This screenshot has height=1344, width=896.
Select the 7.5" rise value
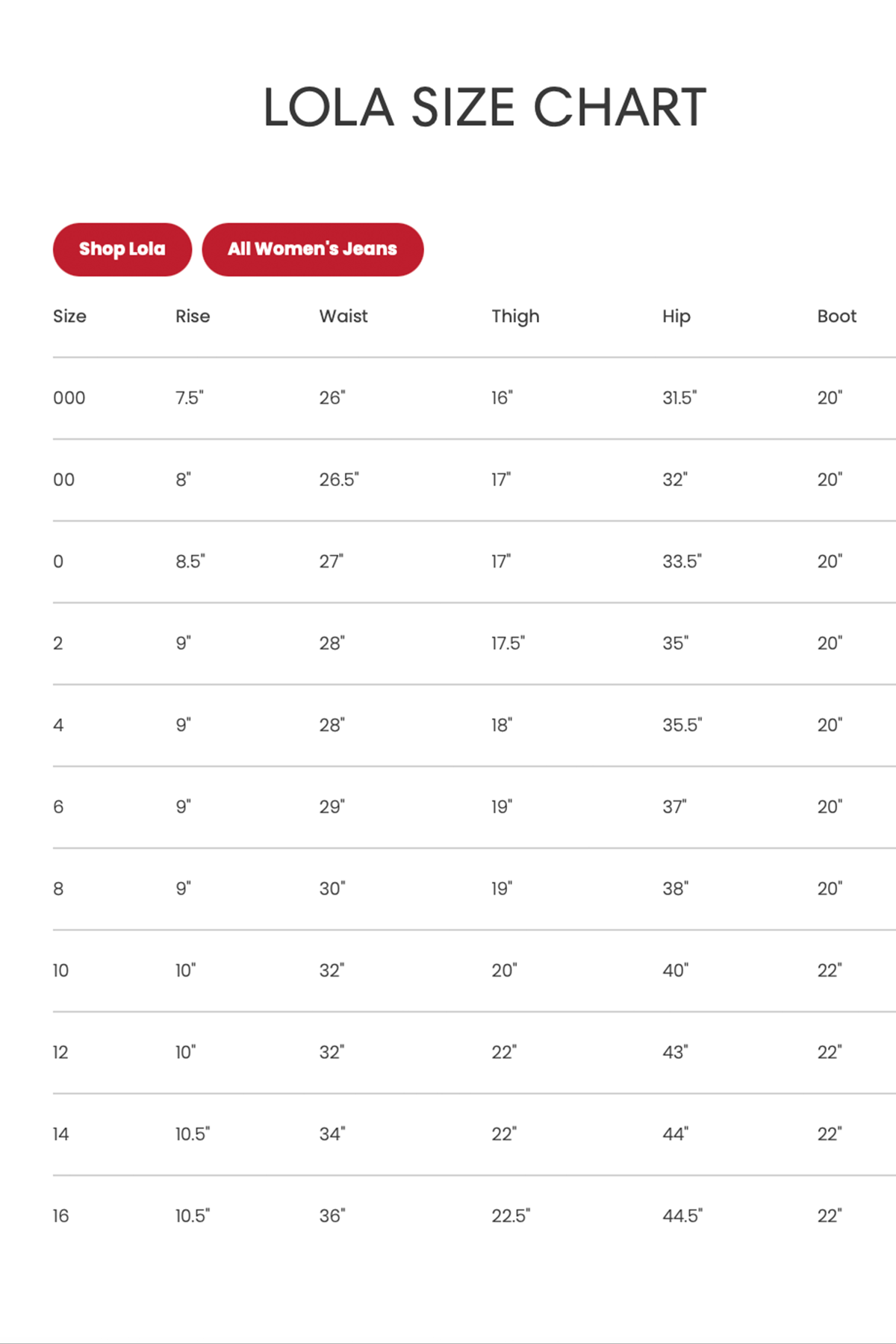click(190, 398)
